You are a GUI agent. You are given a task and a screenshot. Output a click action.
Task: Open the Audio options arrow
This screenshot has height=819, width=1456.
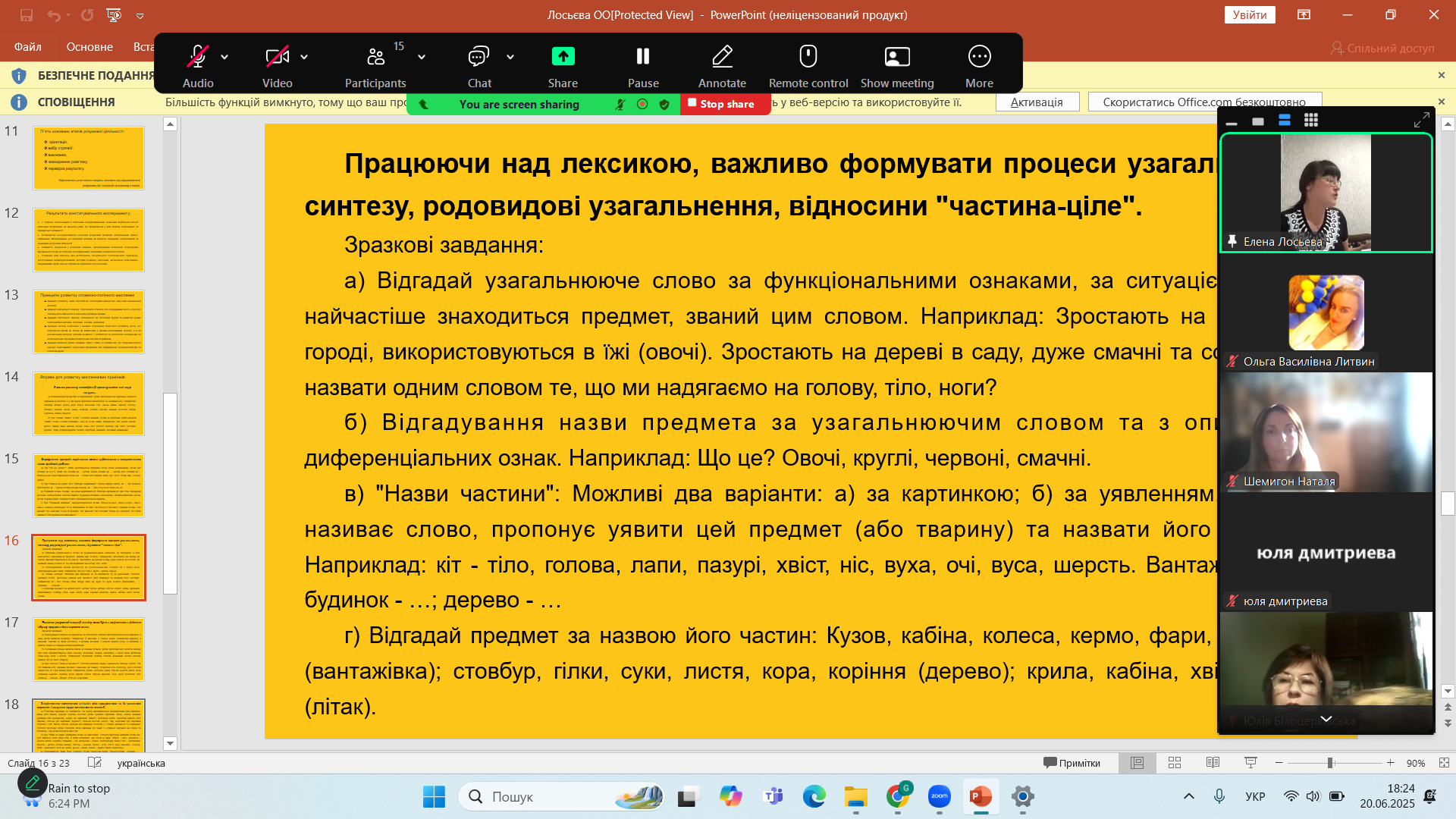tap(224, 57)
